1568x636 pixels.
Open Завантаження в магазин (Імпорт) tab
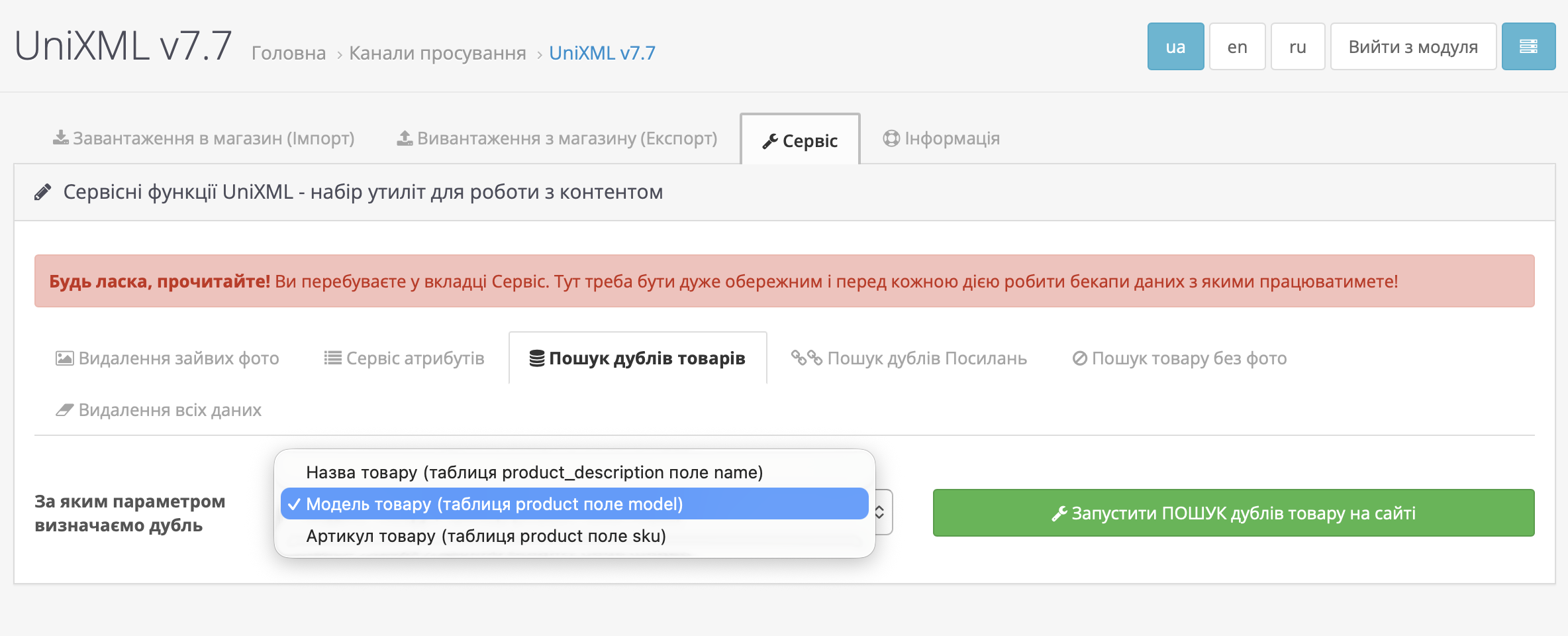pyautogui.click(x=204, y=138)
